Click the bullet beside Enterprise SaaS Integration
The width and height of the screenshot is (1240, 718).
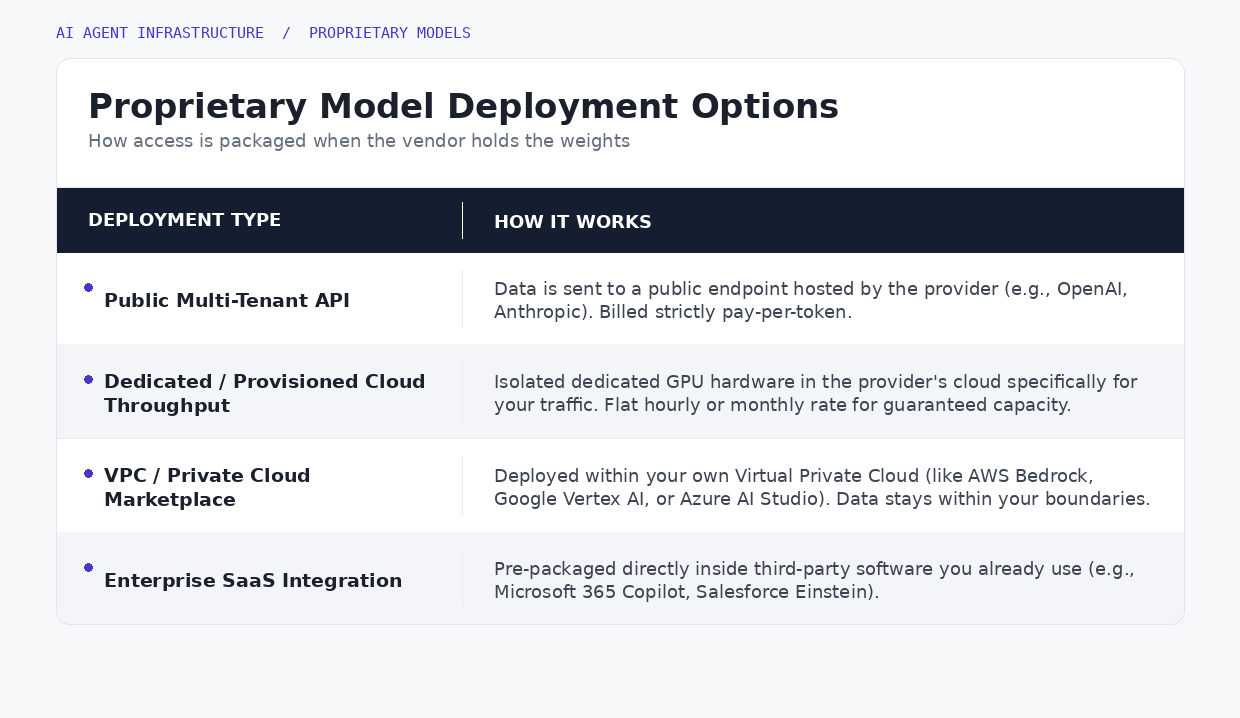coord(89,568)
